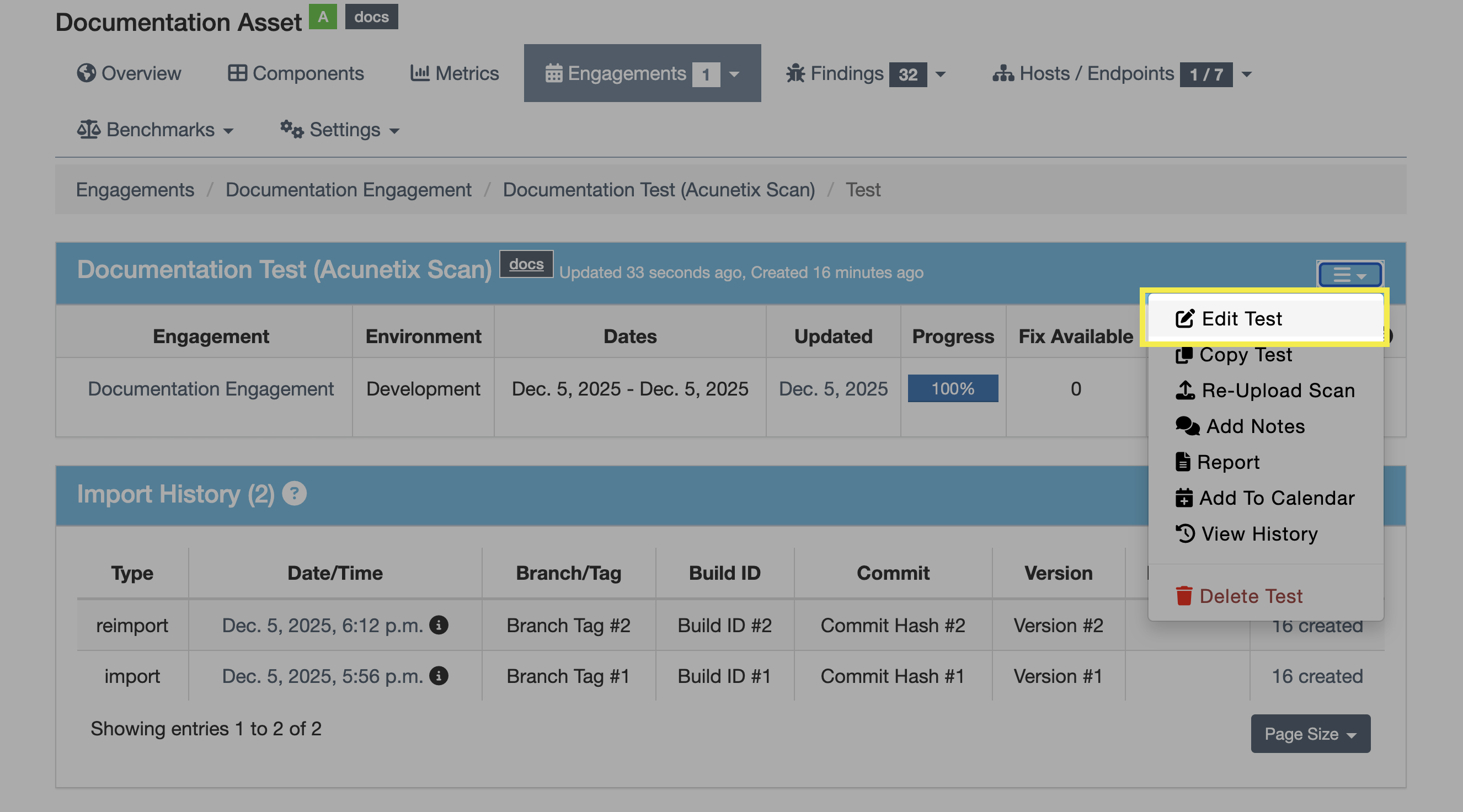Screen dimensions: 1463x812
Task: Choose Copy Test in the dropdown menu
Action: 1245,354
